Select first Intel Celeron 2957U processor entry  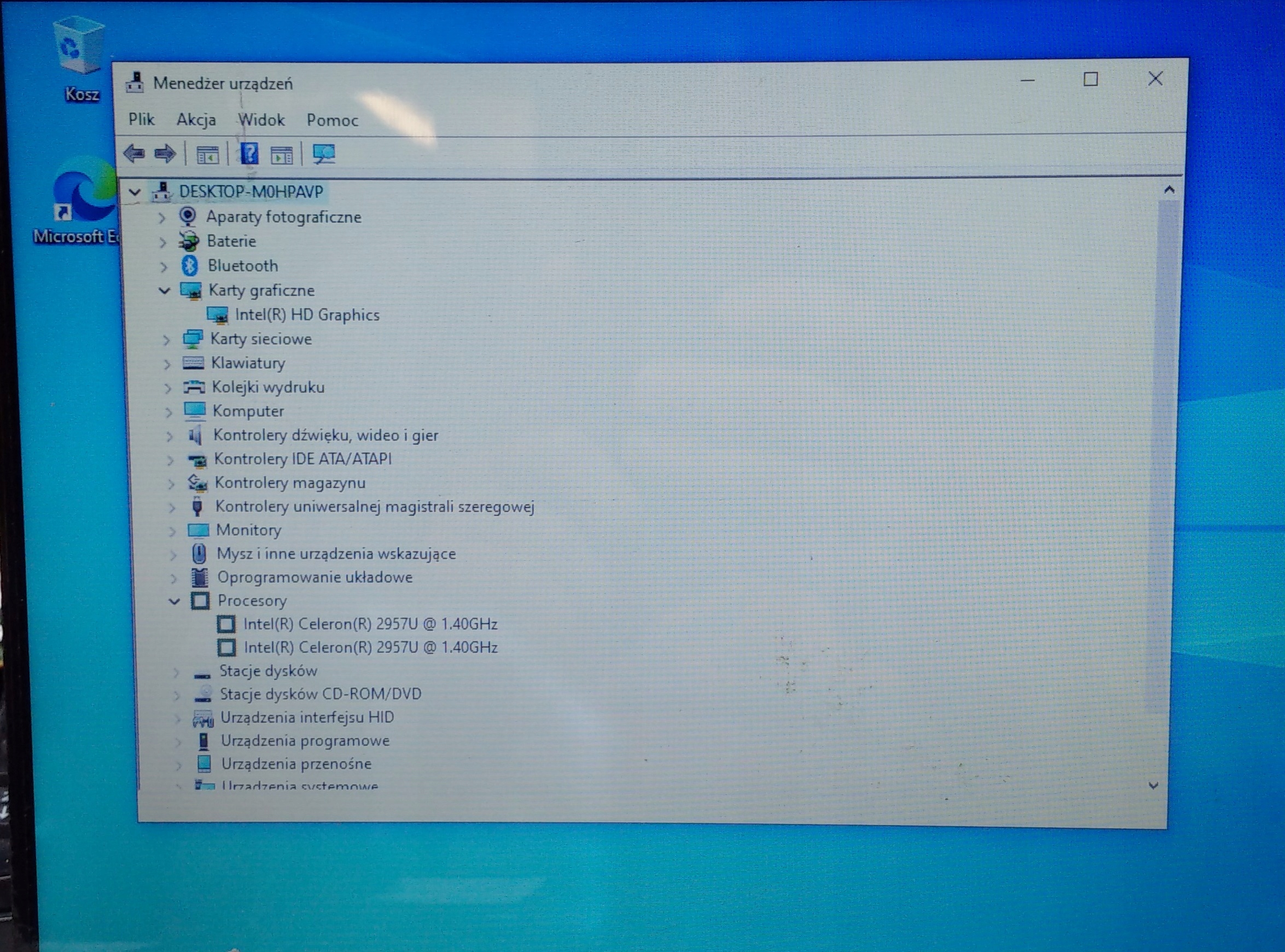pyautogui.click(x=370, y=624)
